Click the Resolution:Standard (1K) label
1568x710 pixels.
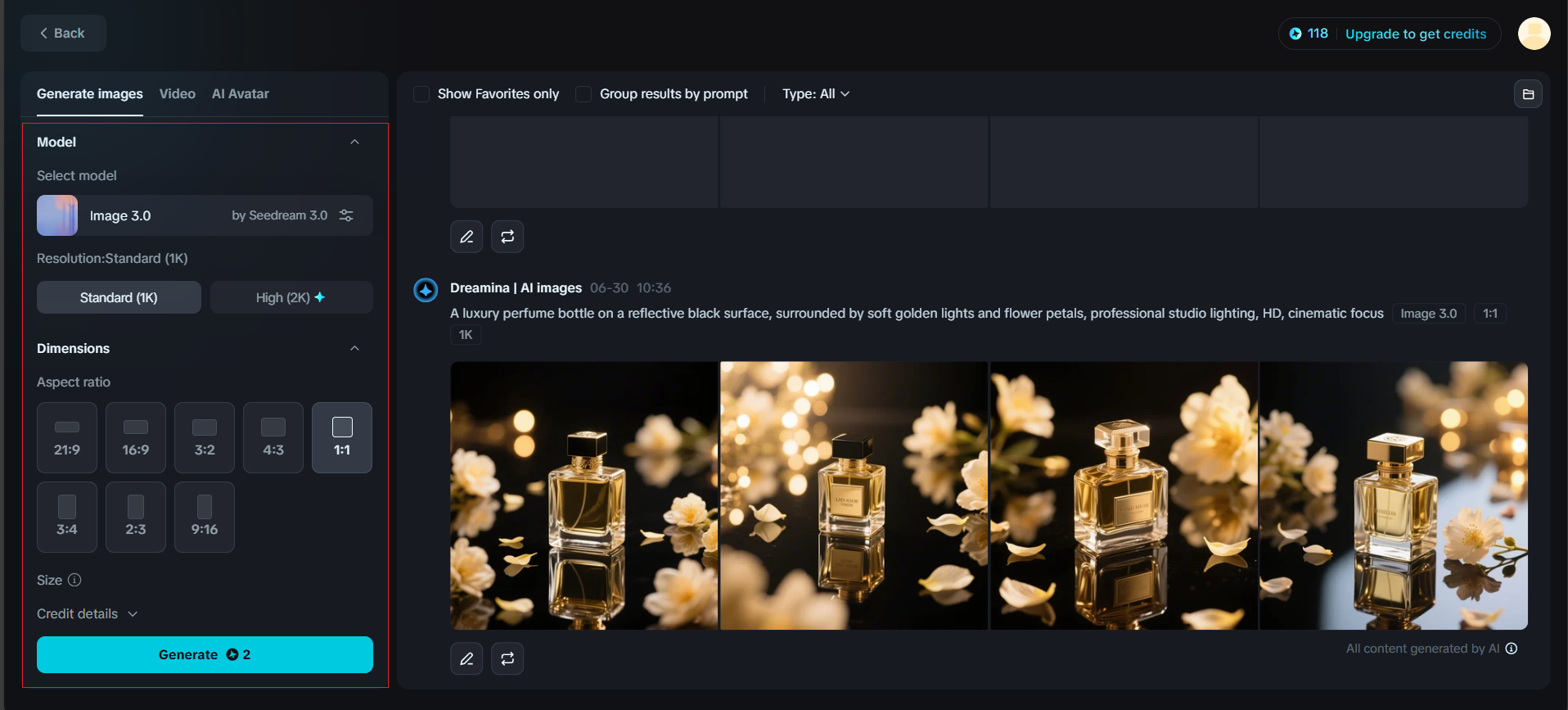(112, 258)
